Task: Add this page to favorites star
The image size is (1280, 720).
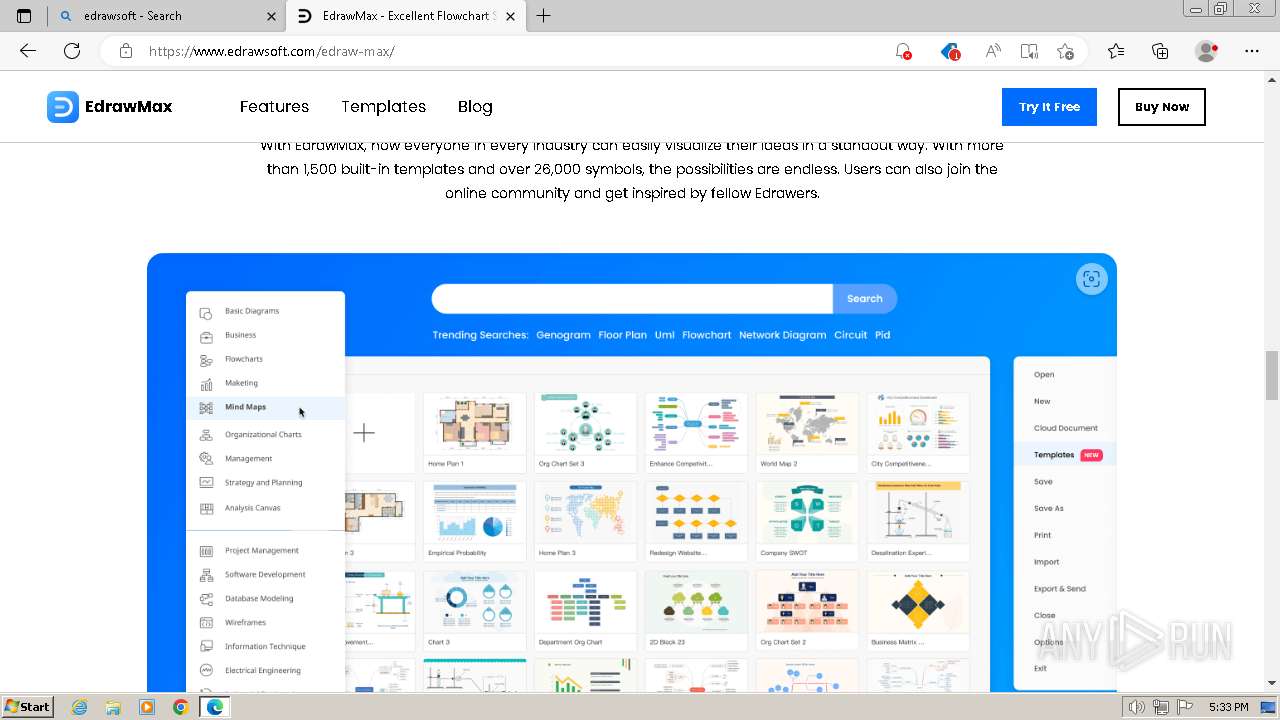Action: (1065, 51)
